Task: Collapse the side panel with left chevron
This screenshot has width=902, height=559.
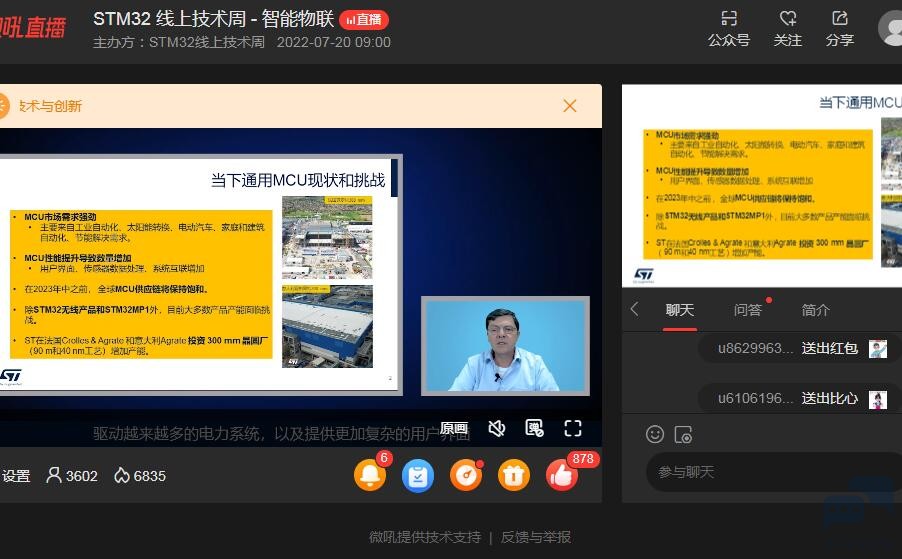Action: 635,309
